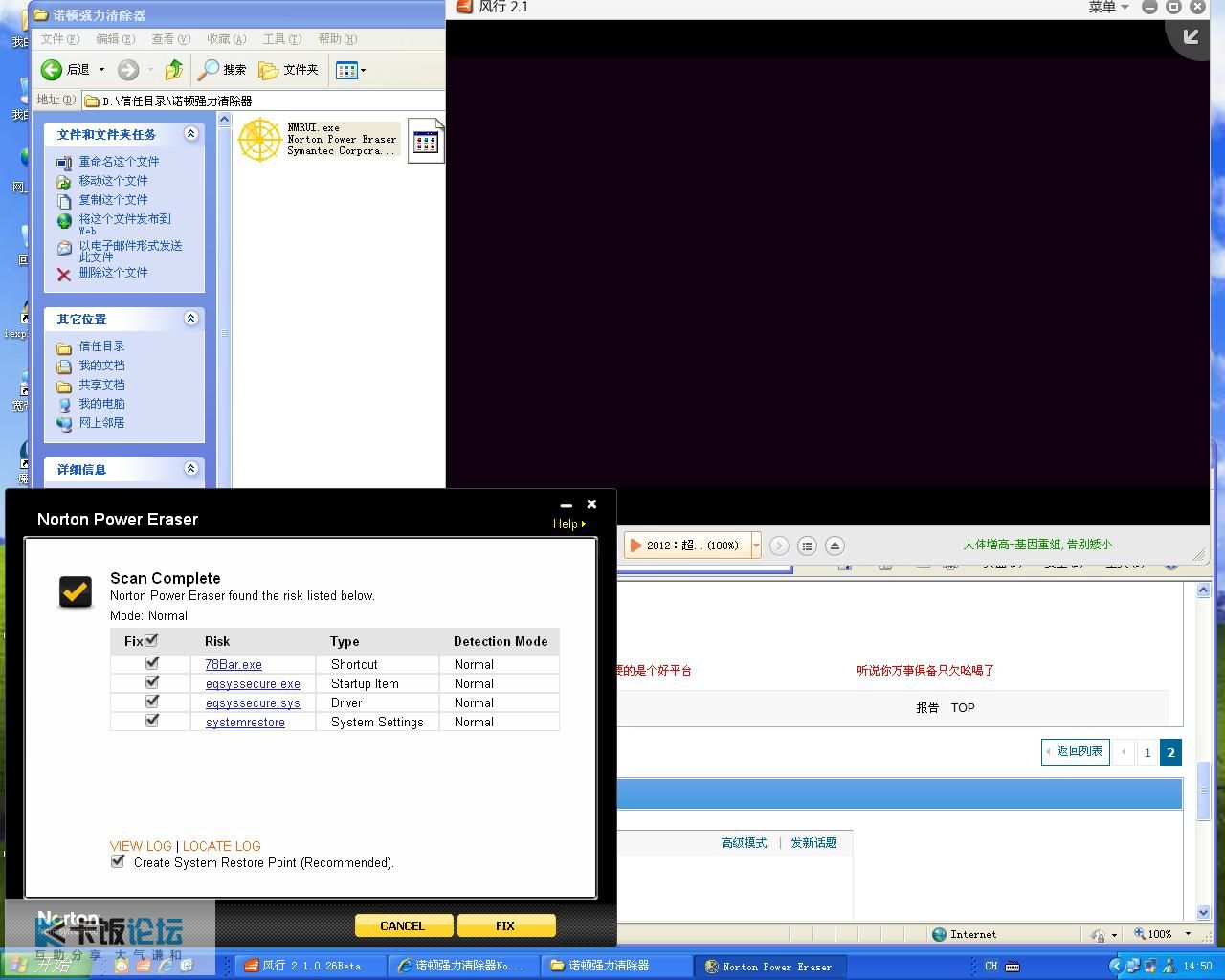The width and height of the screenshot is (1225, 980).
Task: Toggle Folders (文件夹) pane in Explorer toolbar
Action: click(288, 69)
